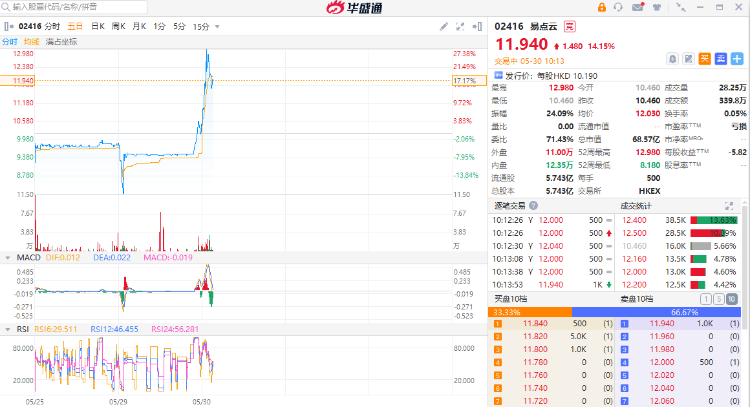This screenshot has height=407, width=750.
Task: Click the 华盛通 logo
Action: [x=354, y=8]
